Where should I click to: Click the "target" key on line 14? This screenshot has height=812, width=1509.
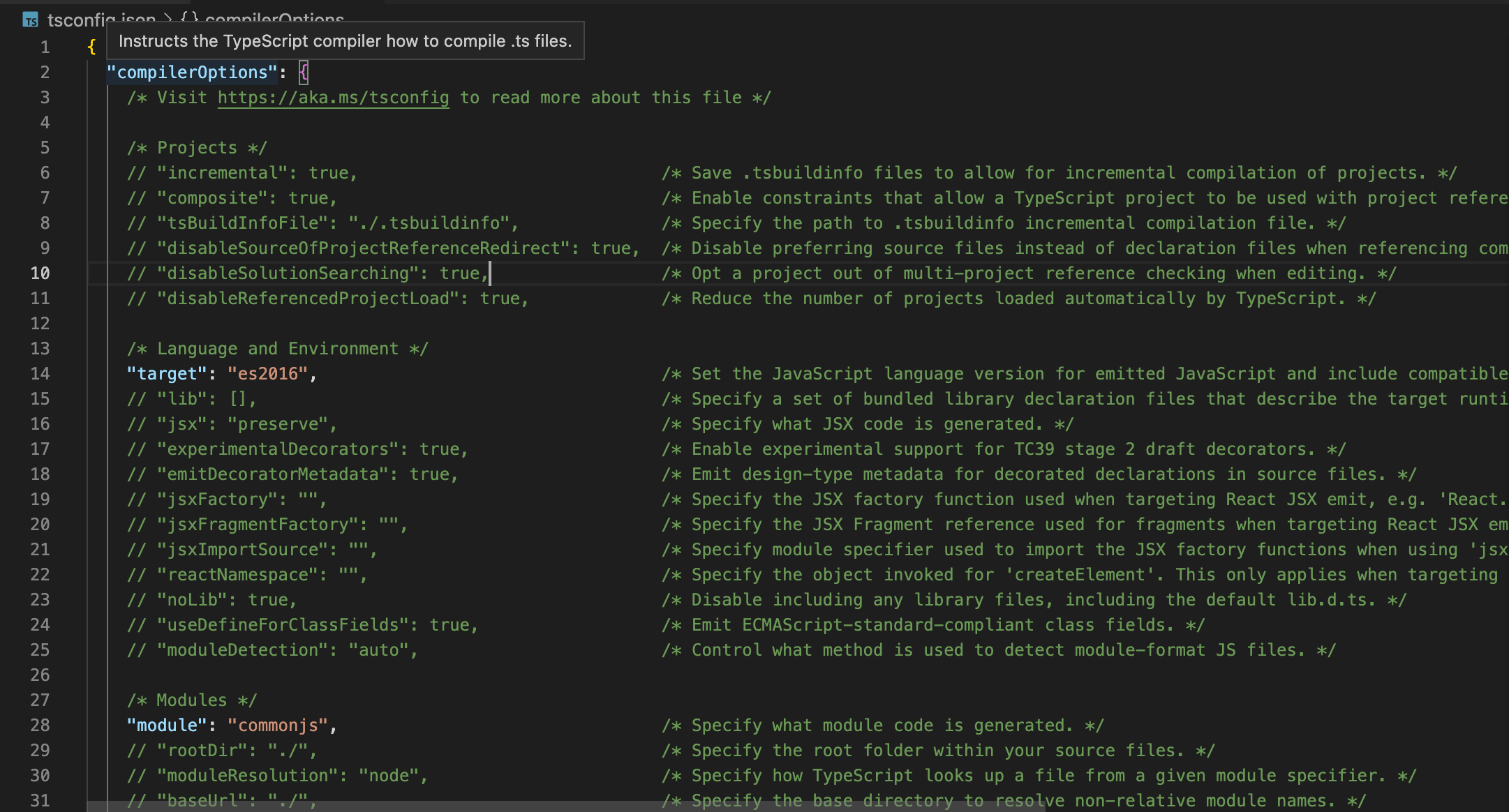point(167,374)
